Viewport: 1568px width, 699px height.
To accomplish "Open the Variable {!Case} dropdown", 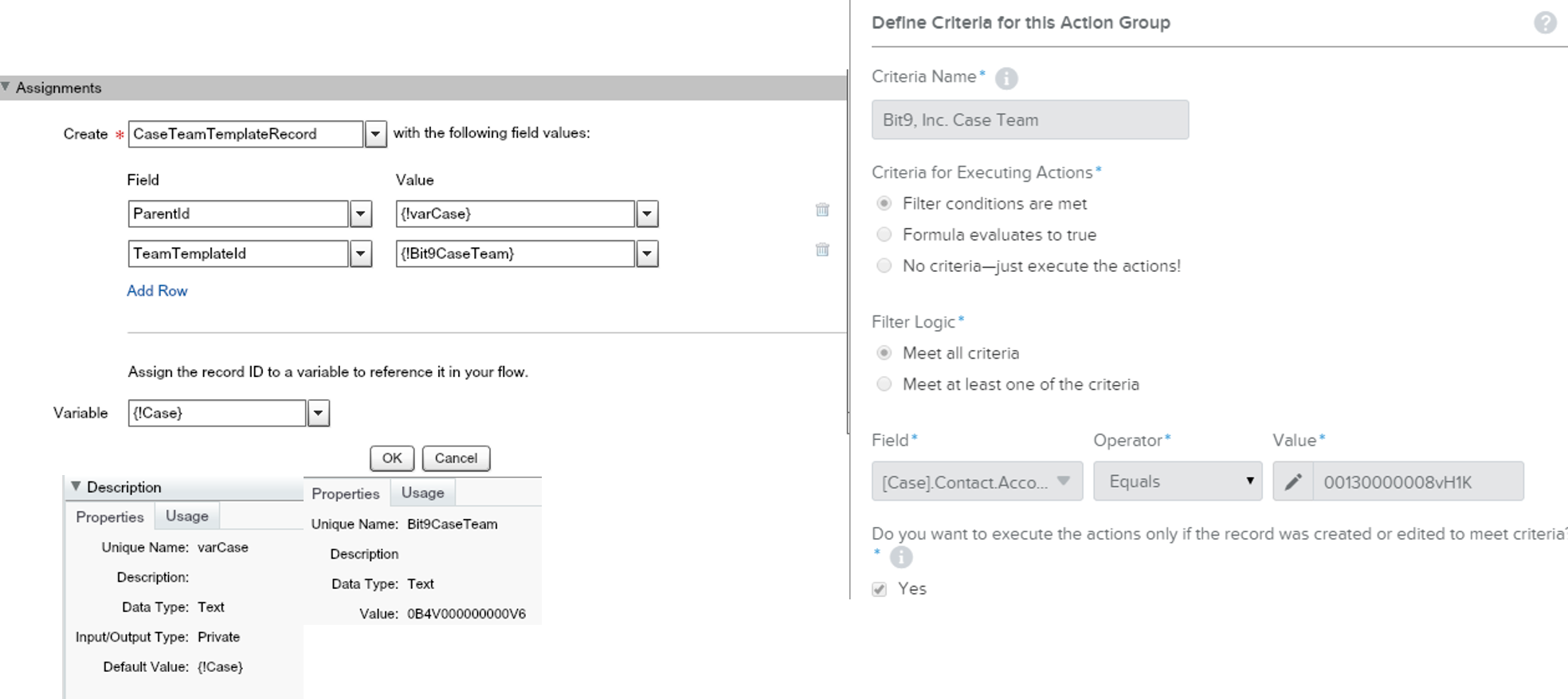I will click(319, 413).
